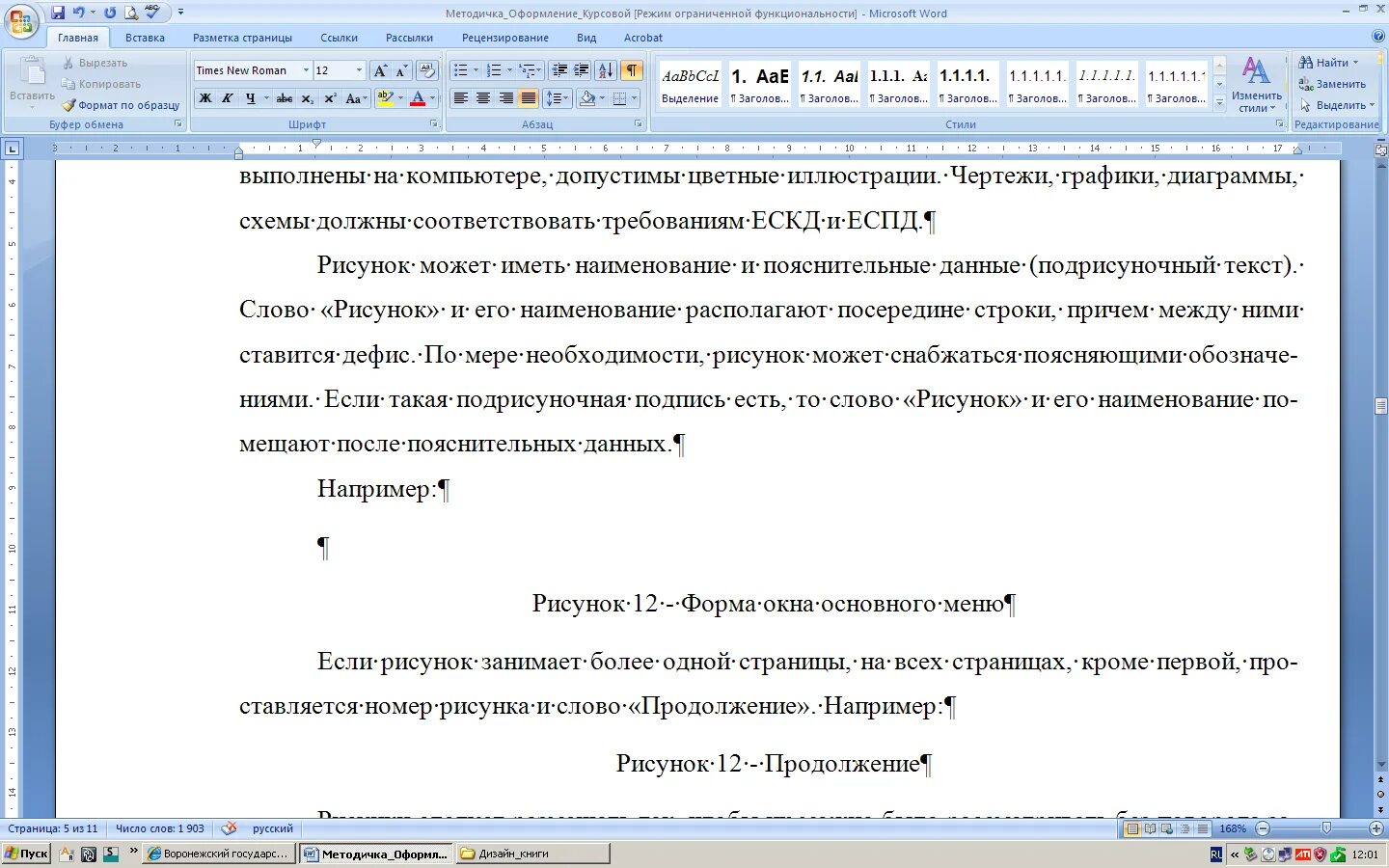The image size is (1389, 868).
Task: Open the Главная ribbon tab
Action: point(77,38)
